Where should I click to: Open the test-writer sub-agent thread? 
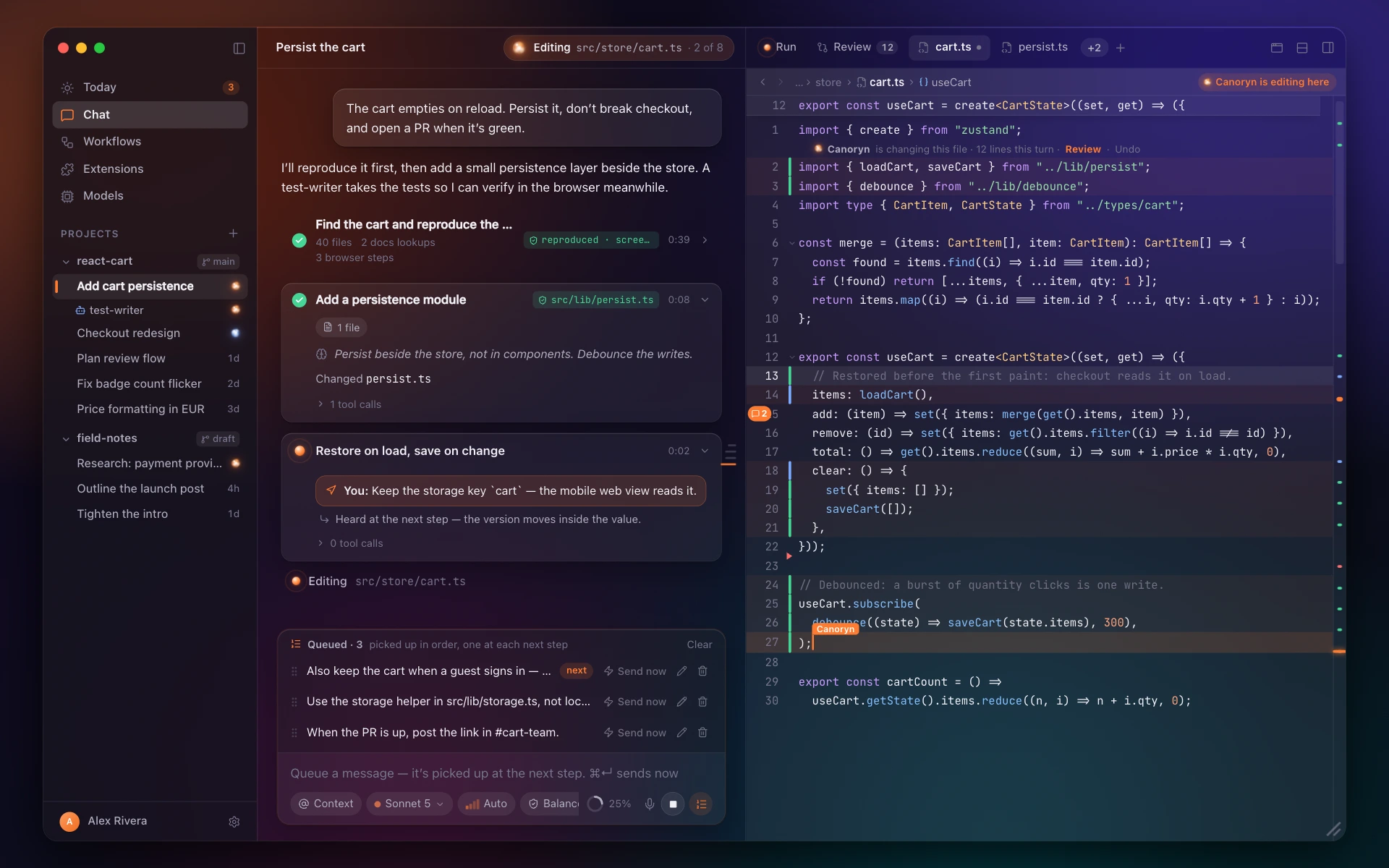click(x=150, y=310)
